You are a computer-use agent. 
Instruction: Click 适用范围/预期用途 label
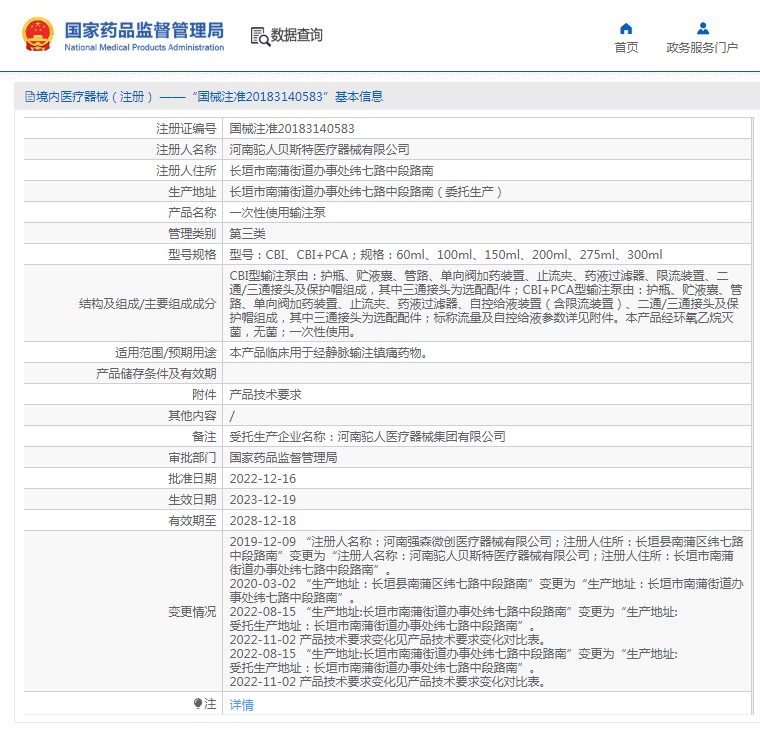tap(165, 353)
